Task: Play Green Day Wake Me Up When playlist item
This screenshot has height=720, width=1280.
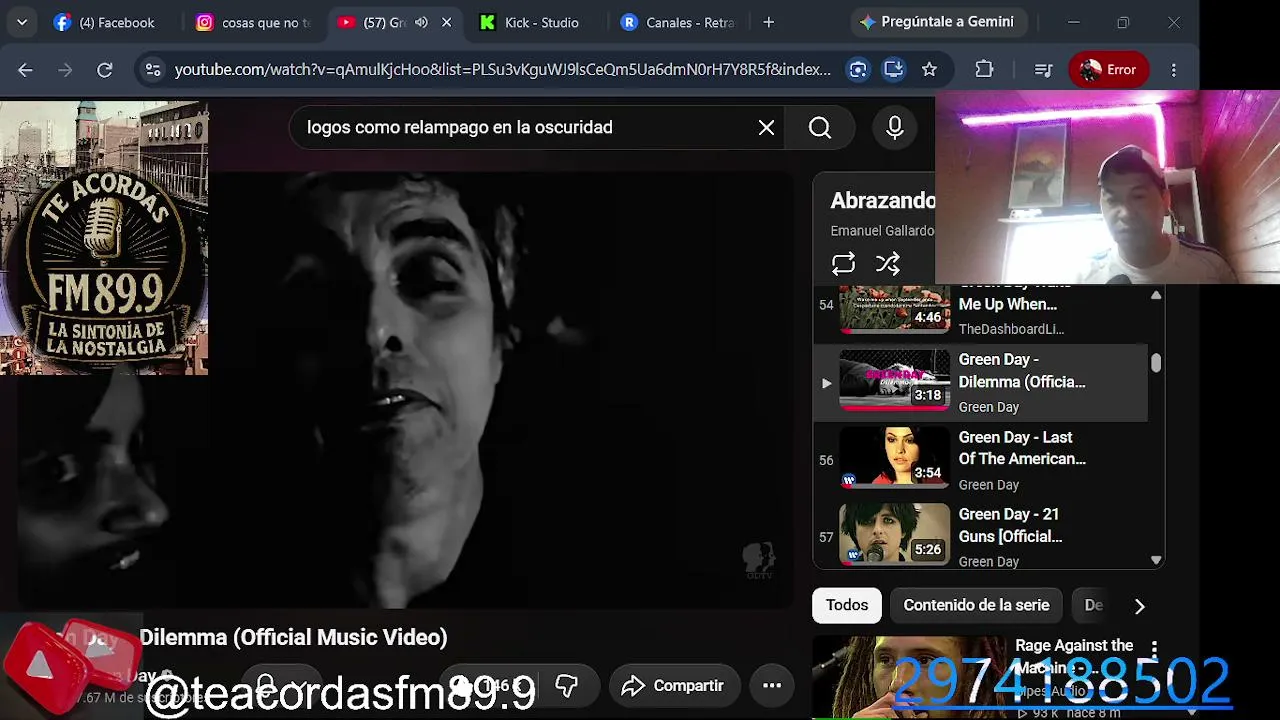Action: tap(982, 311)
